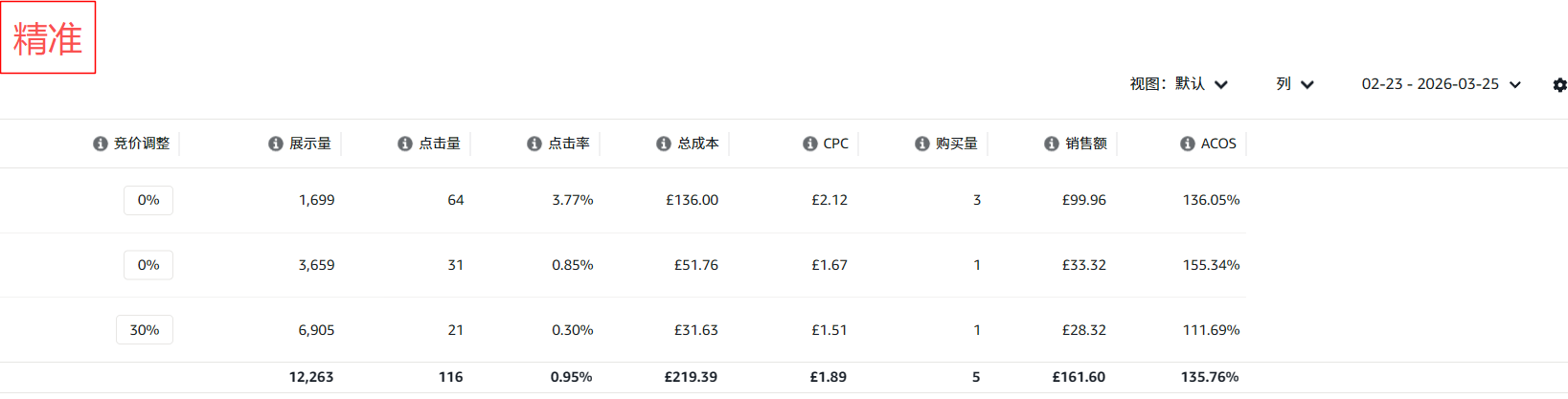Open the date range dropdown
Viewport: 1568px width, 399px height.
(x=1441, y=84)
